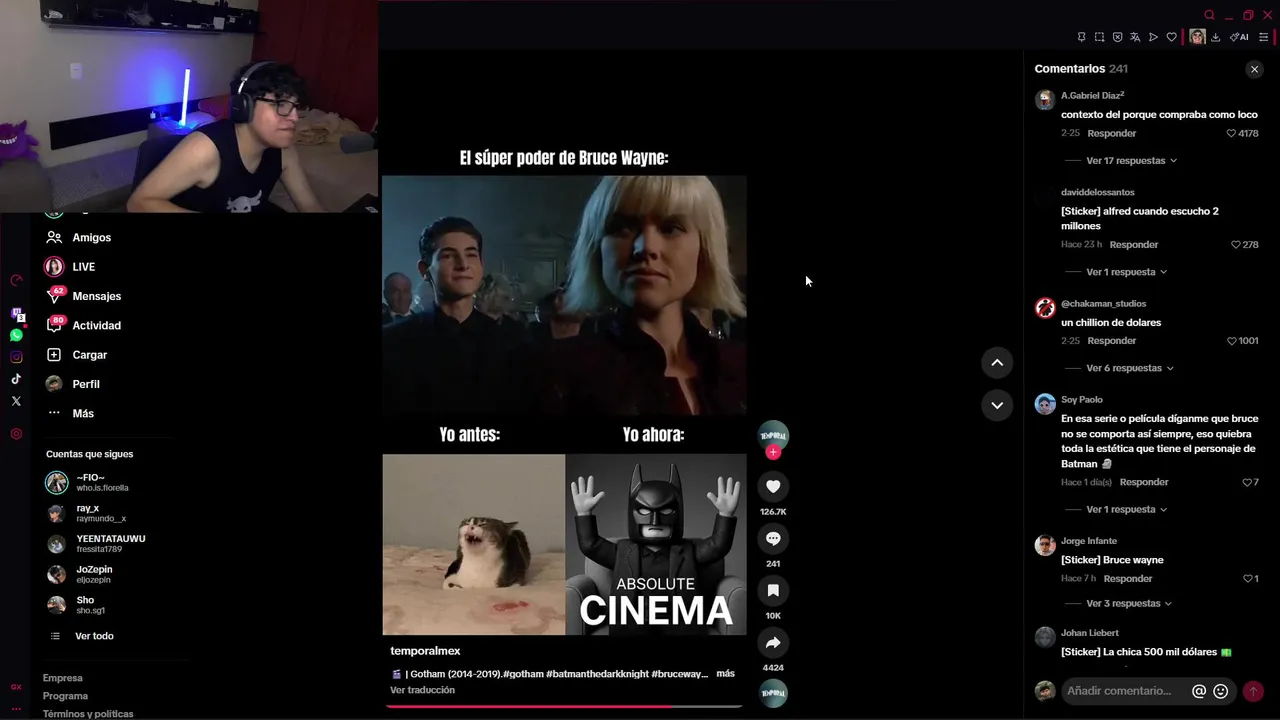Share the video with the arrow icon
This screenshot has width=1280, height=720.
pyautogui.click(x=773, y=642)
